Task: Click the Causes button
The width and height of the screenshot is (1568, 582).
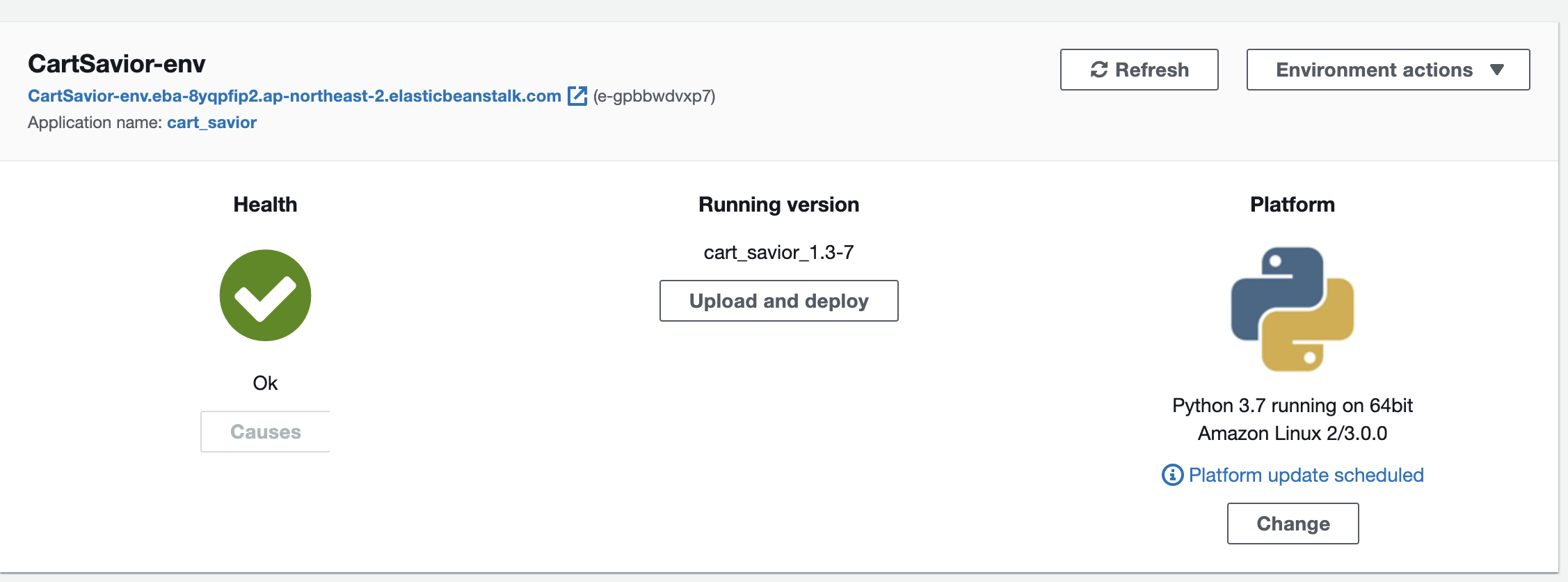Action: (x=265, y=432)
